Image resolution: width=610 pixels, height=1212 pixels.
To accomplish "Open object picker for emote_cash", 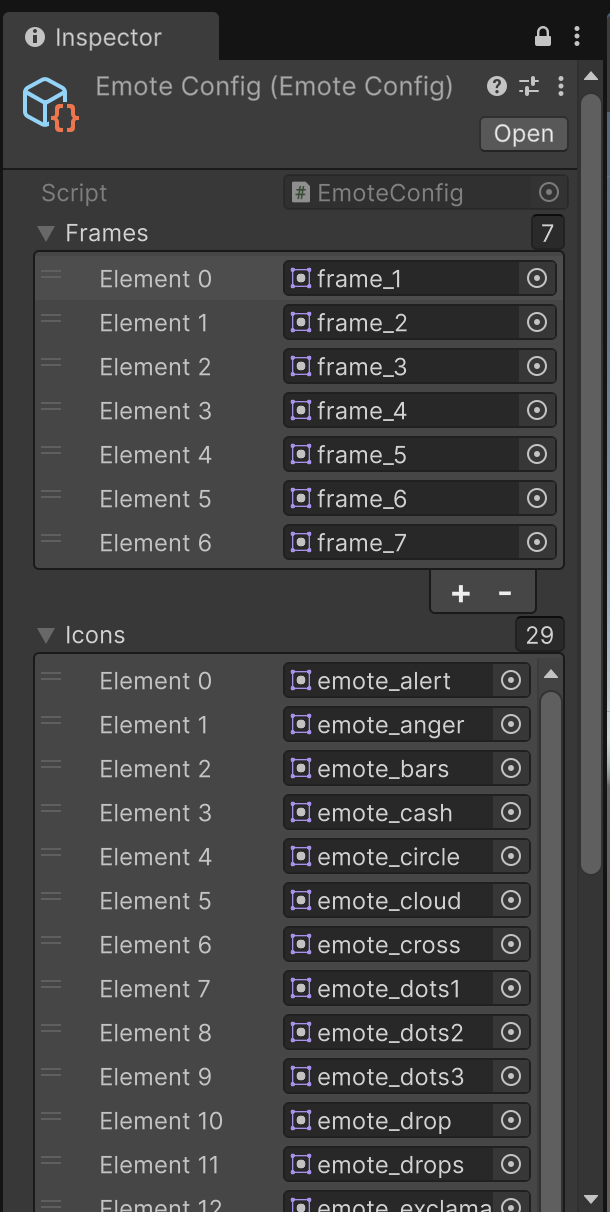I will coord(511,813).
